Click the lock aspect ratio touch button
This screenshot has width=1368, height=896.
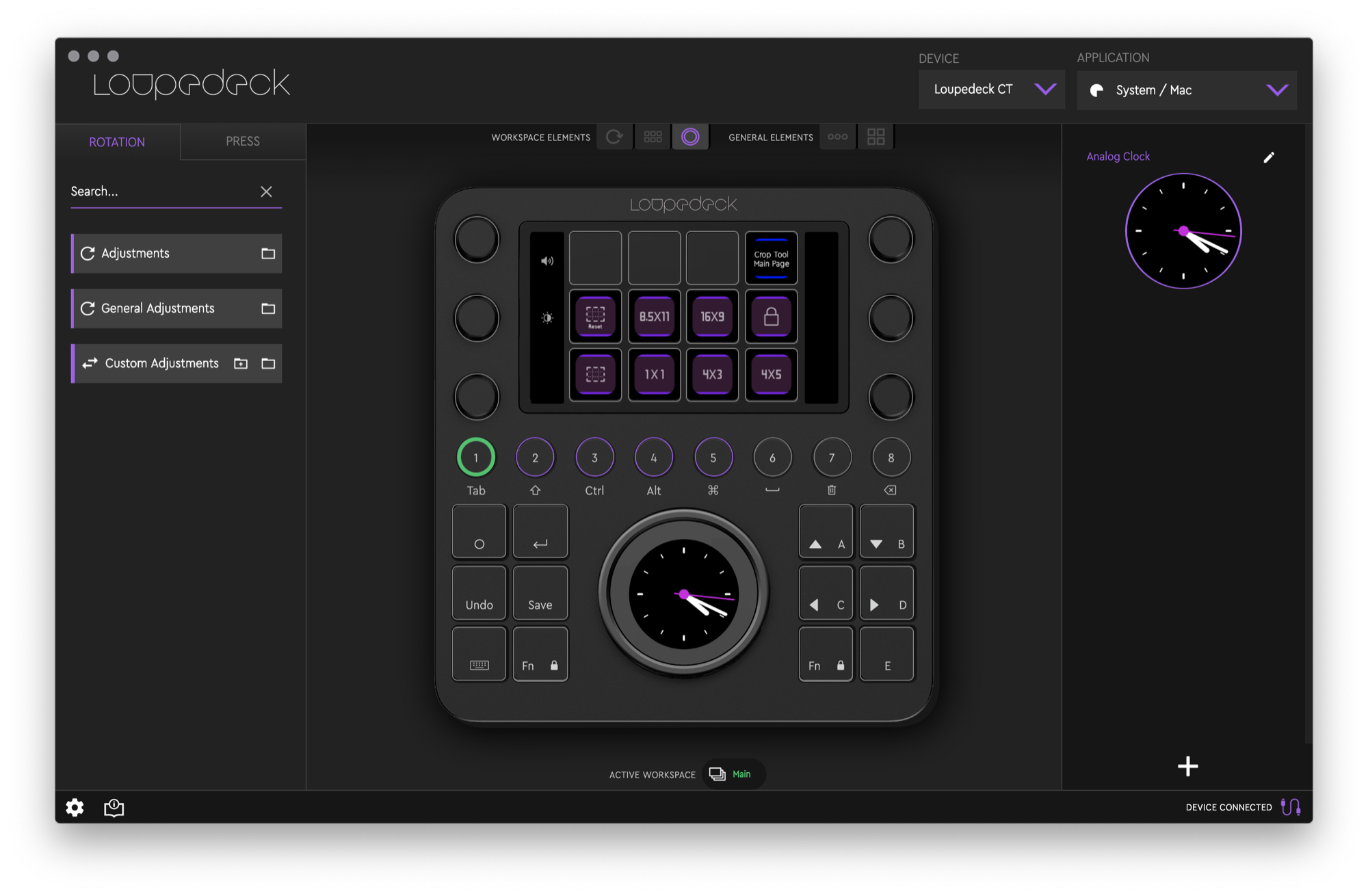click(x=771, y=316)
